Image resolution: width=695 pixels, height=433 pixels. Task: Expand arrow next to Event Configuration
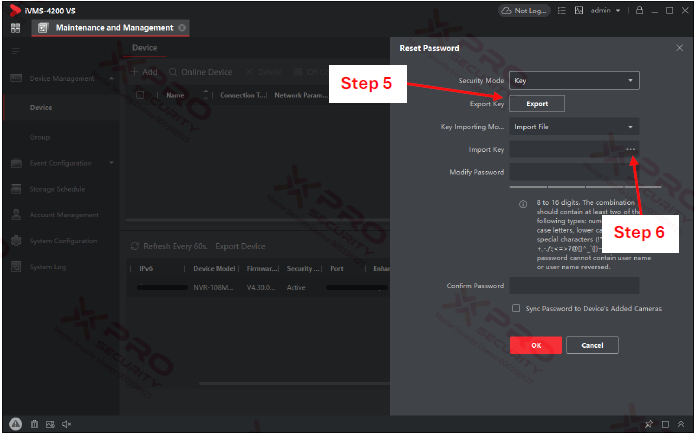coord(112,163)
